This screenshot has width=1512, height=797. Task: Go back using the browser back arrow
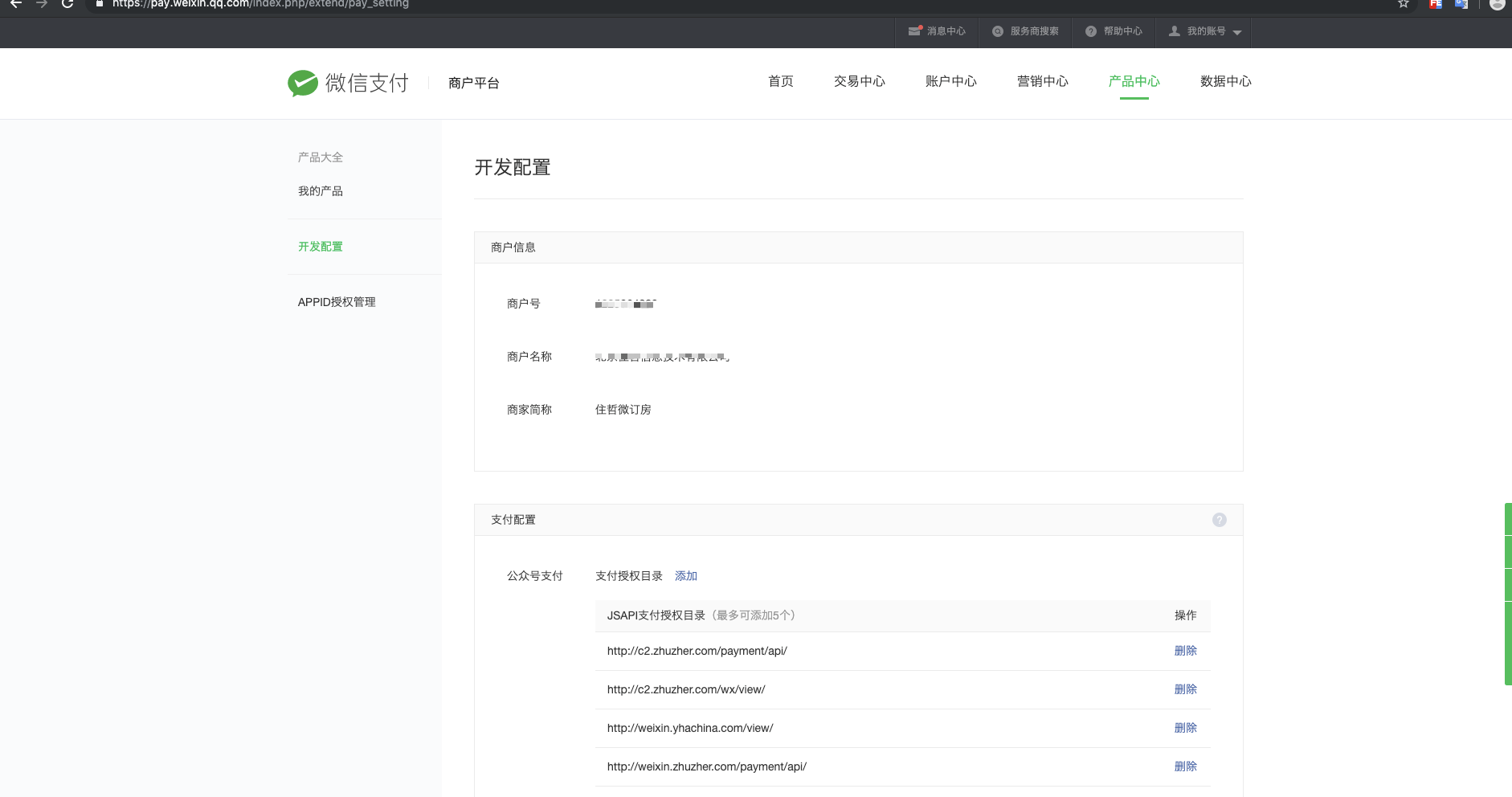pyautogui.click(x=16, y=4)
